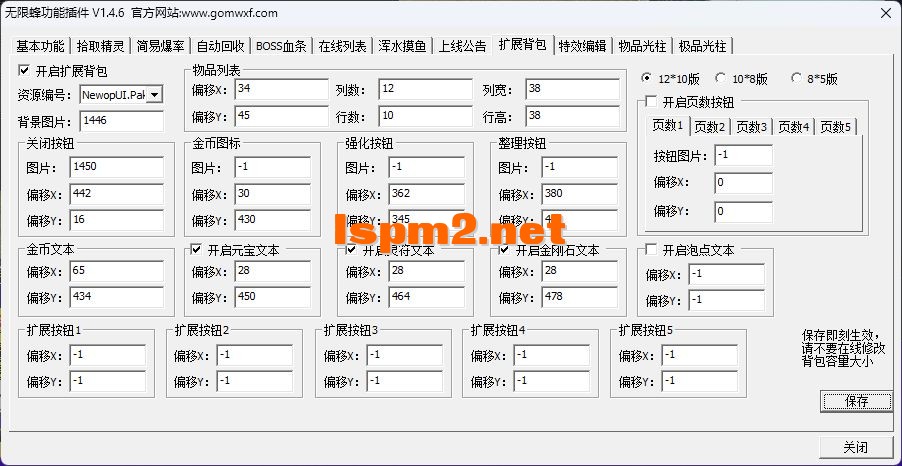Switch to the 页数2 sub-tab
Screen dimensions: 902x466
(x=710, y=127)
